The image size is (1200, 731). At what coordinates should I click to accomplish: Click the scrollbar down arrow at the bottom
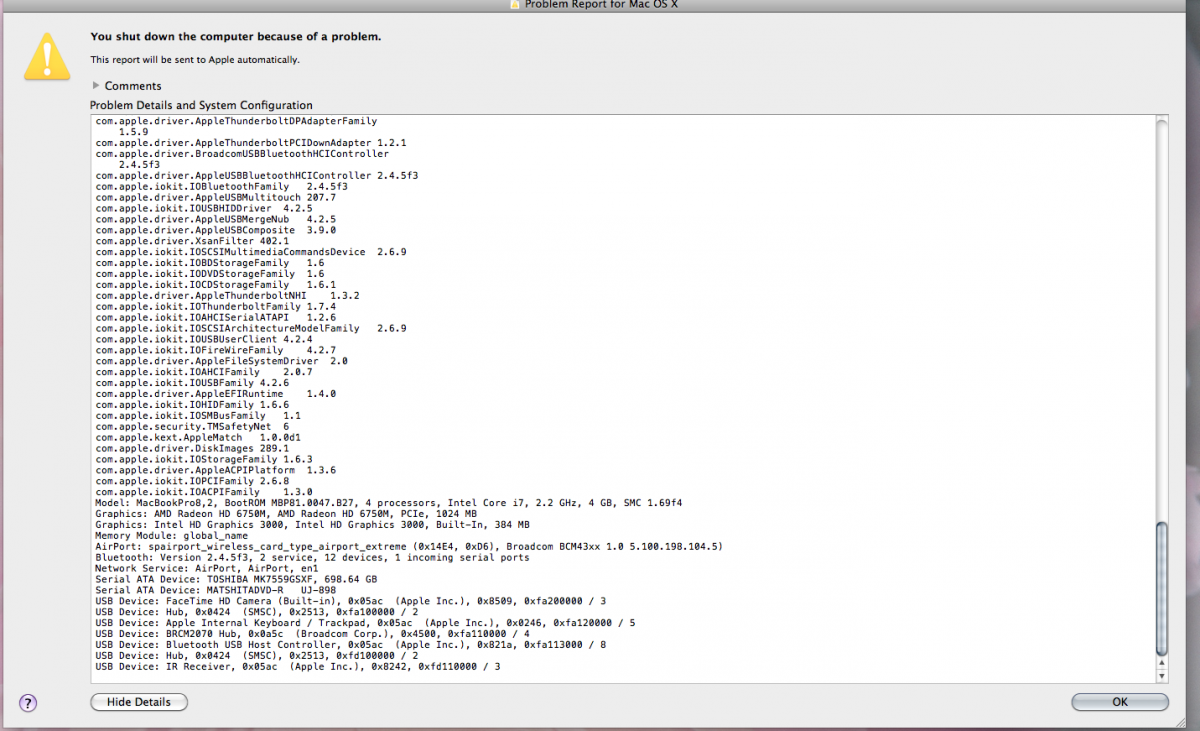click(x=1161, y=676)
